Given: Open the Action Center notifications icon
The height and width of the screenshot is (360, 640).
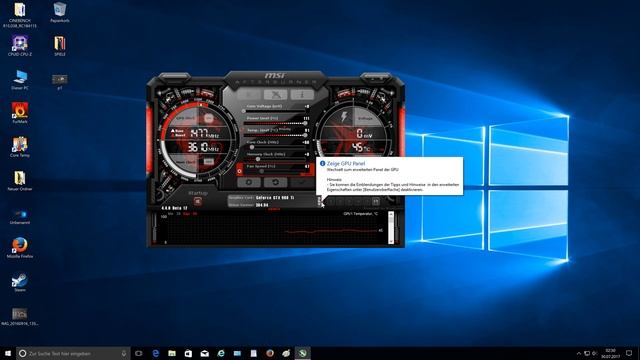Looking at the screenshot, I should pyautogui.click(x=629, y=353).
